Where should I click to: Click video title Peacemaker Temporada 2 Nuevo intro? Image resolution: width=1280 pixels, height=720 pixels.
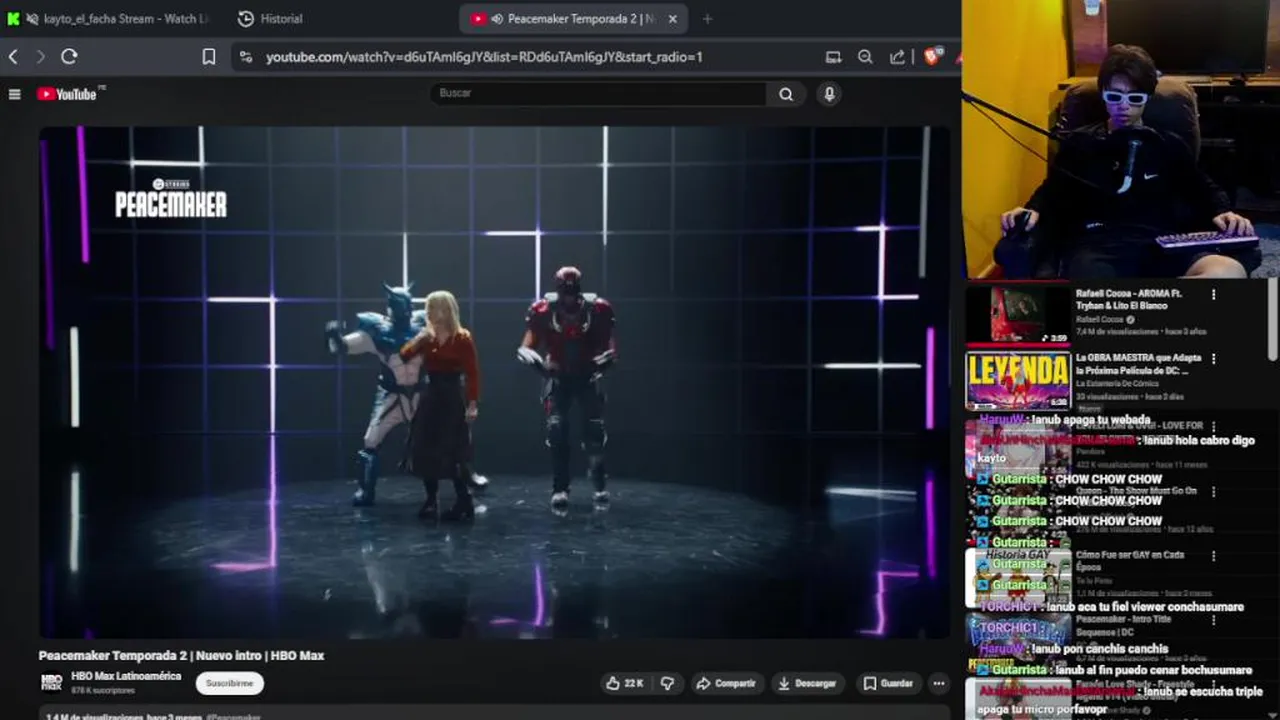coord(181,656)
